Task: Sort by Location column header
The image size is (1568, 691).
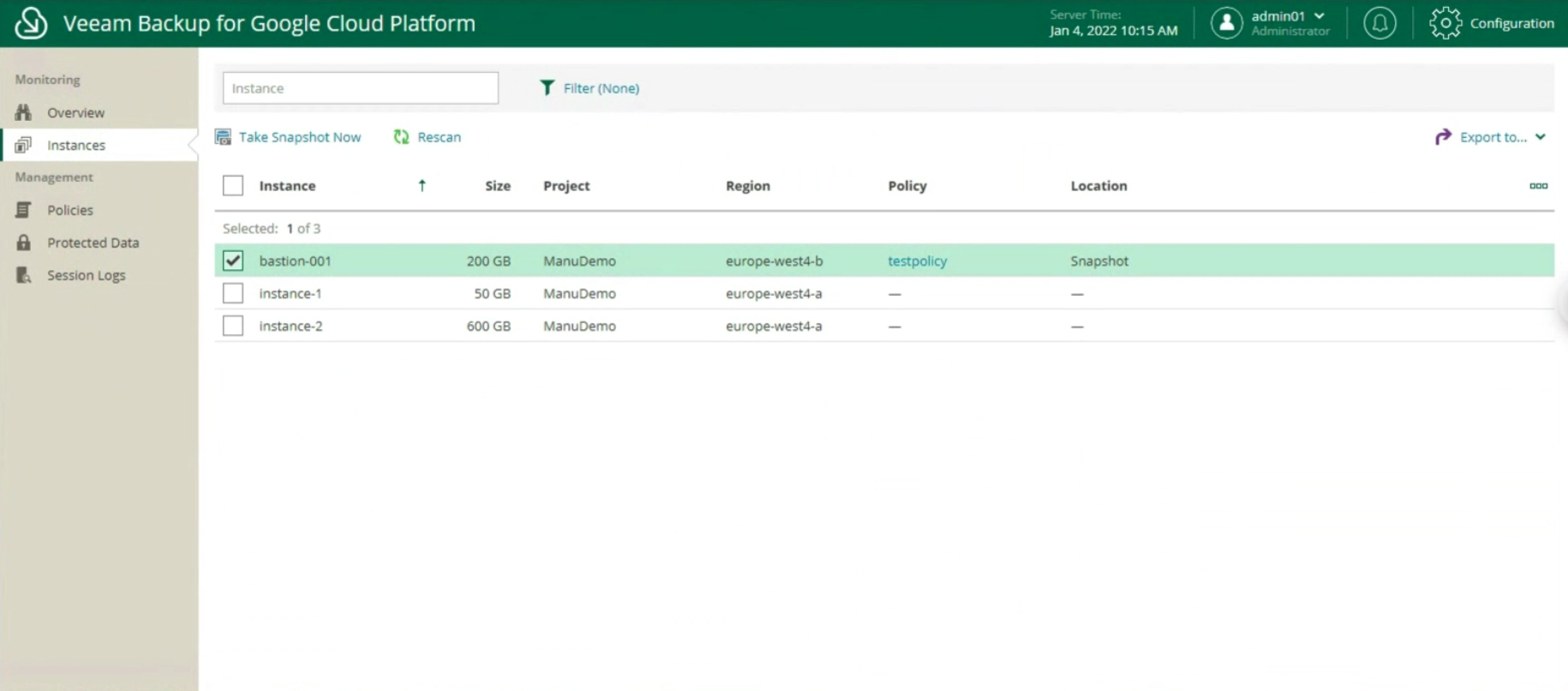Action: click(x=1098, y=186)
